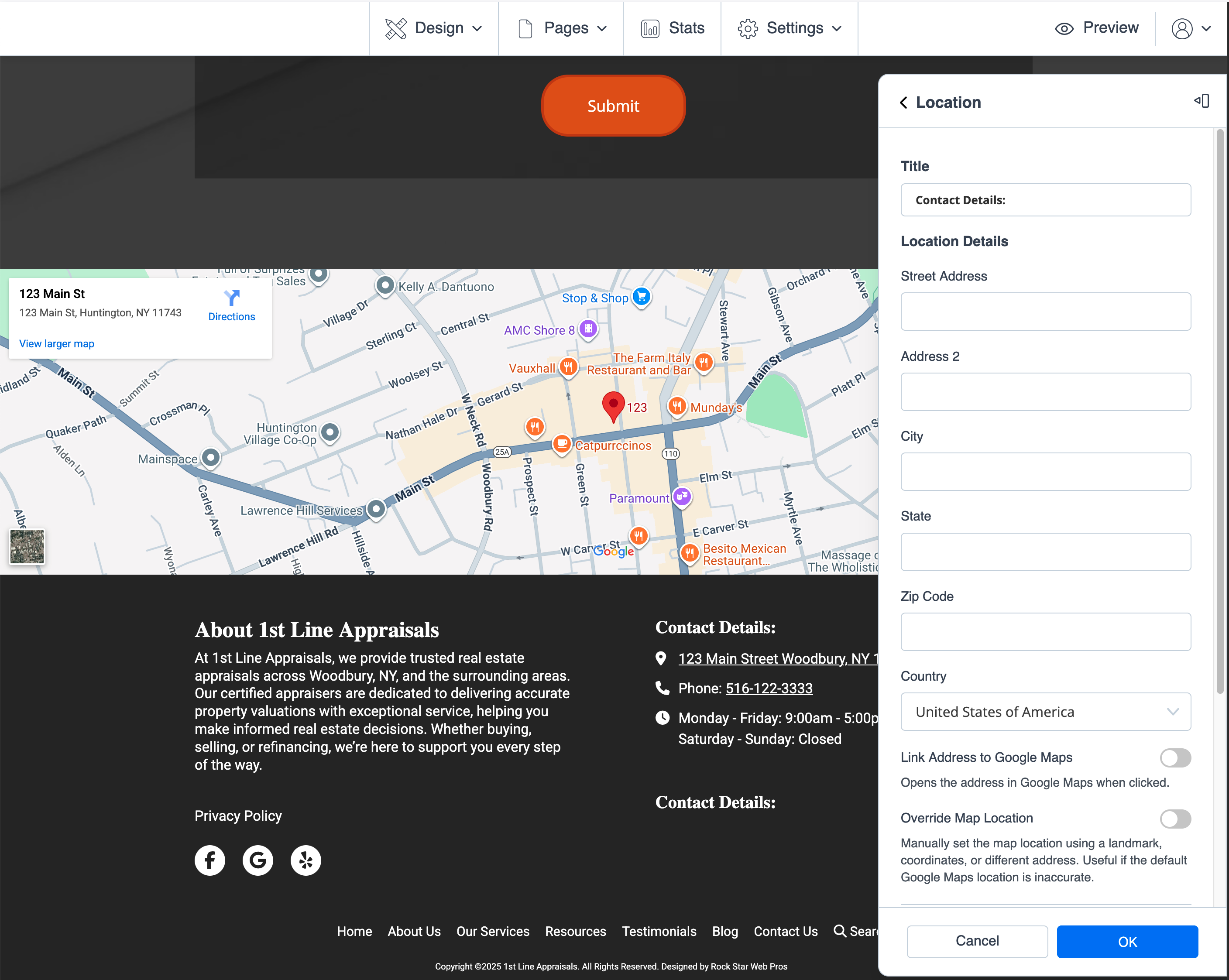Open Testimonials footer link
1229x980 pixels.
coord(659,931)
